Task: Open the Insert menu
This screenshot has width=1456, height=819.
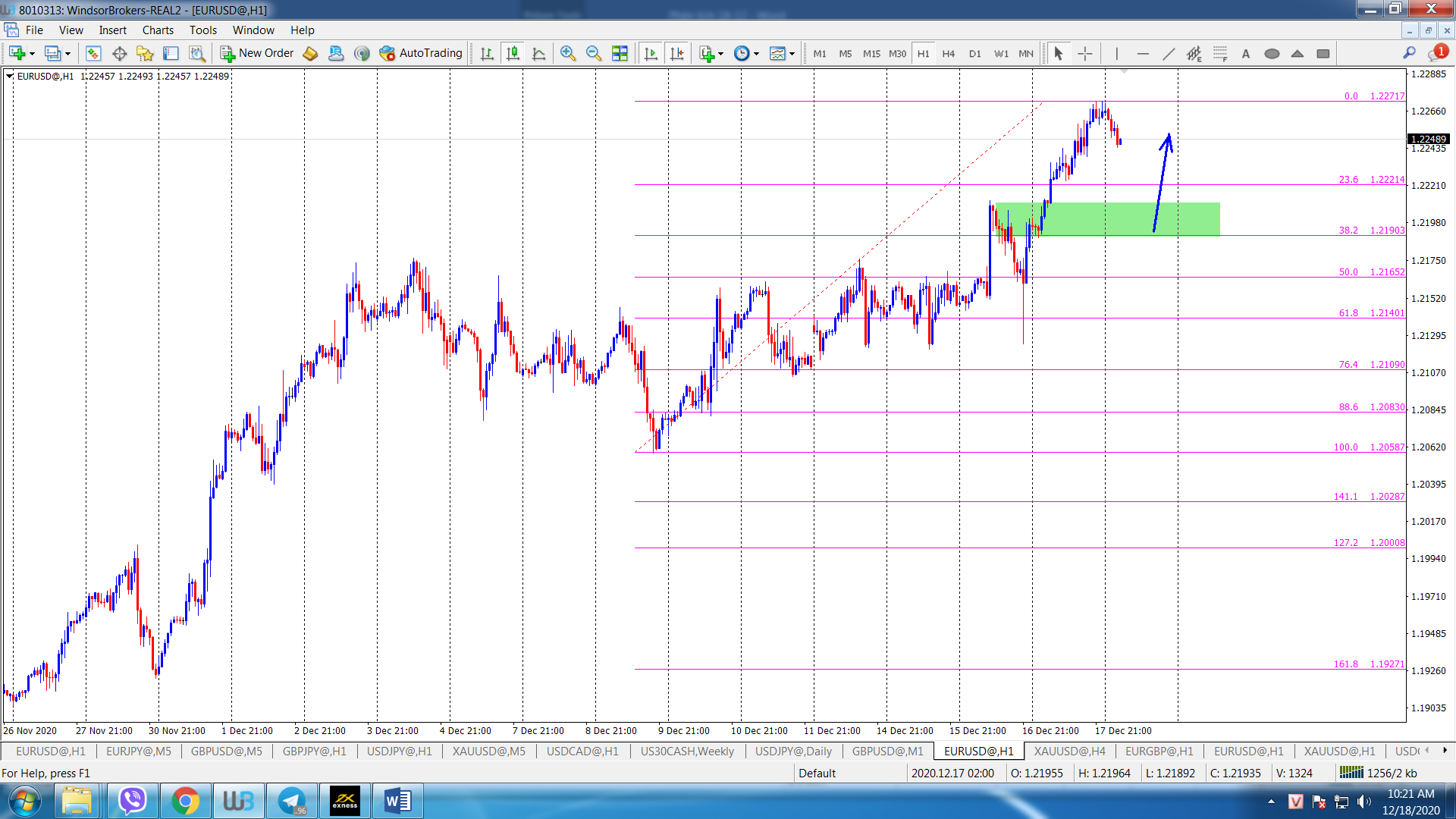Action: click(x=112, y=30)
